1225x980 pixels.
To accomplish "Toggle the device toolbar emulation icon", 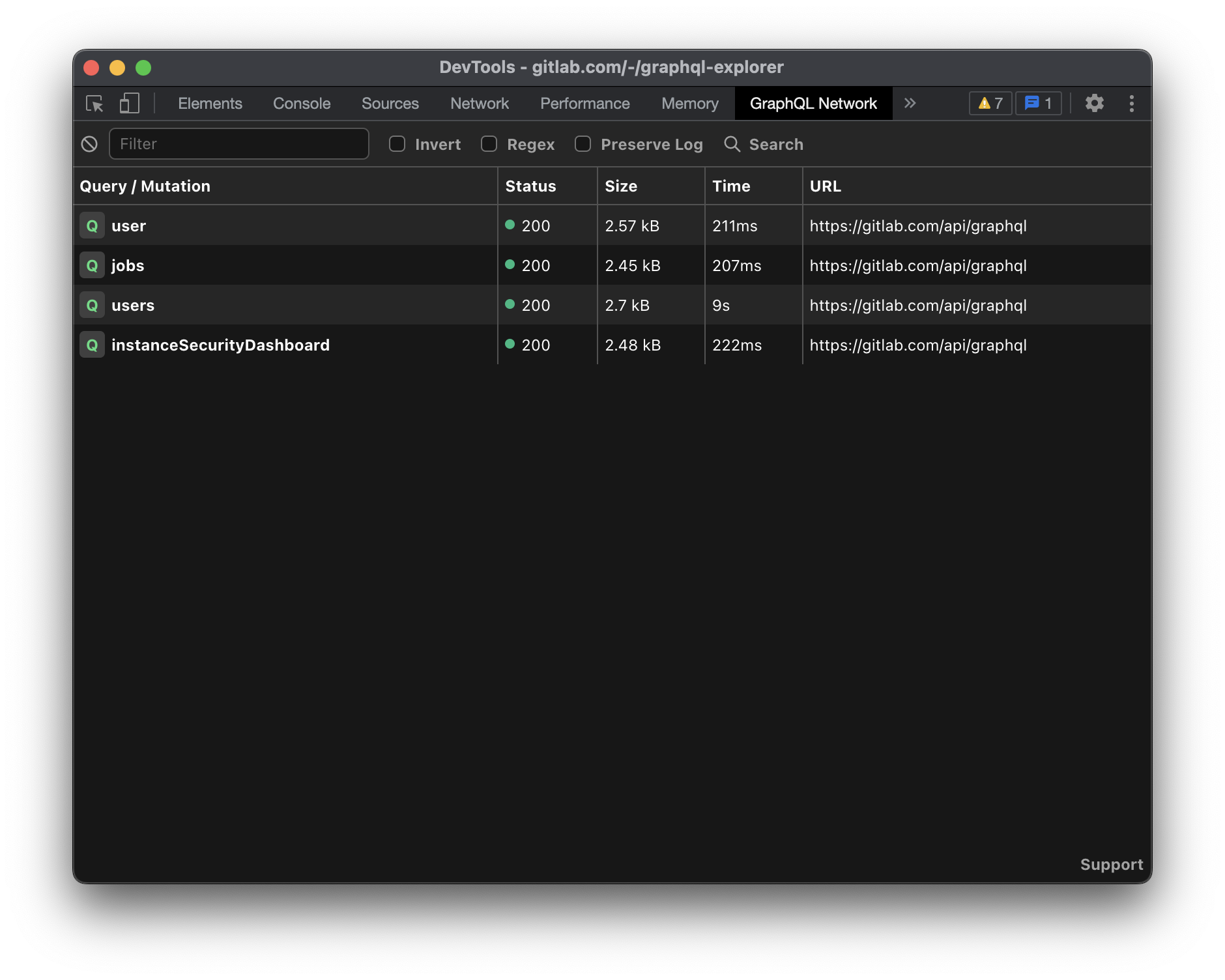I will 129,103.
